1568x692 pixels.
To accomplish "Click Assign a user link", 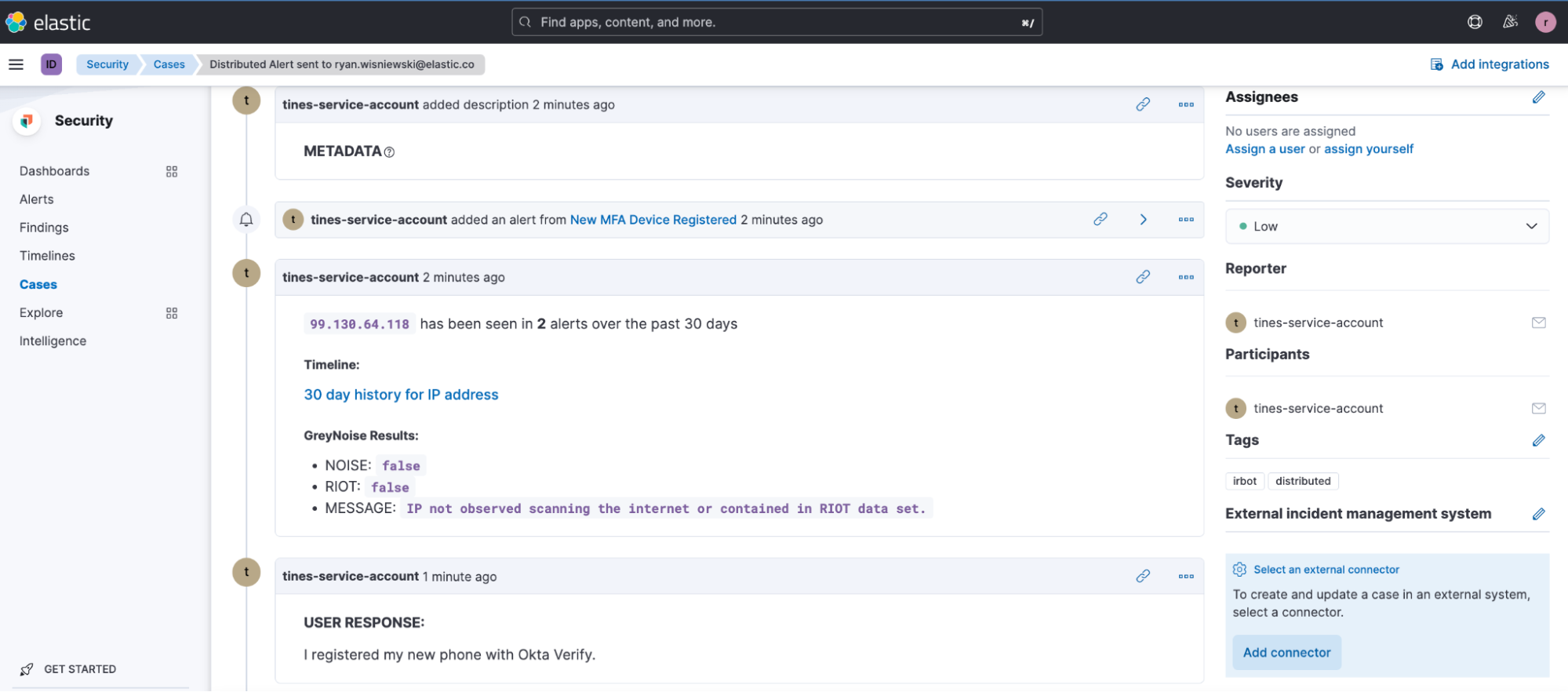I will (x=1265, y=149).
